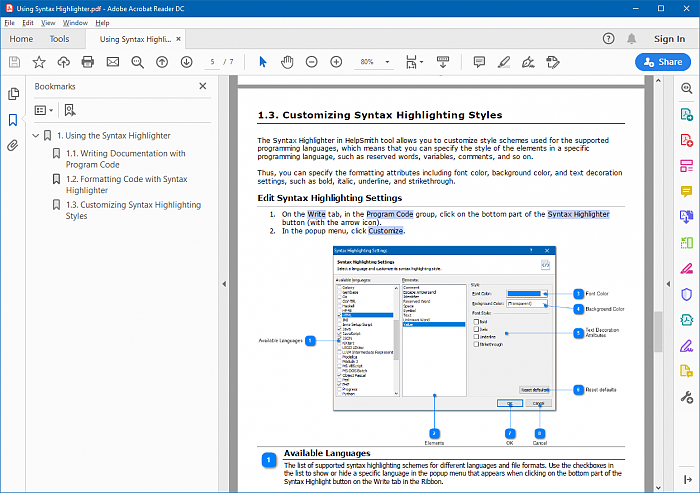Click the current page number field

213,62
